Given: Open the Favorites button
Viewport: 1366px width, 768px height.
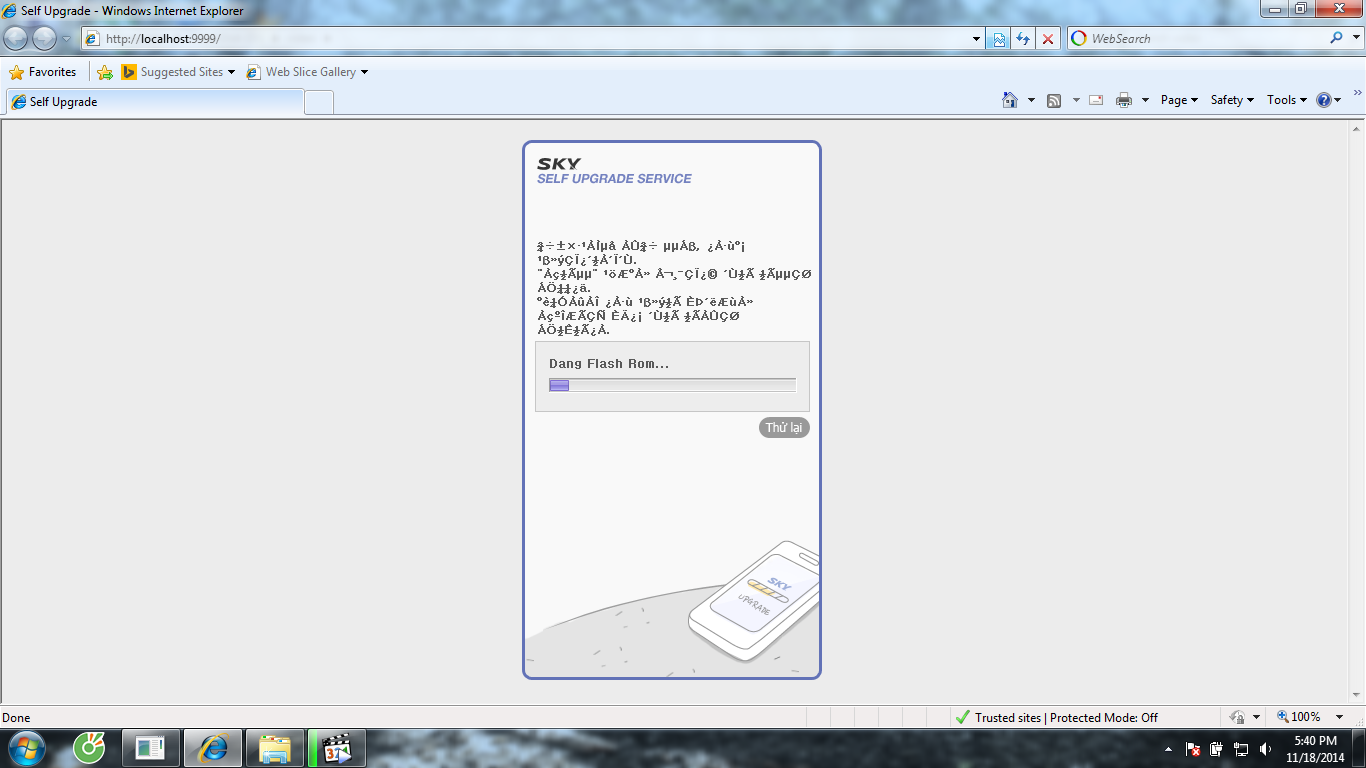Looking at the screenshot, I should click(x=43, y=72).
